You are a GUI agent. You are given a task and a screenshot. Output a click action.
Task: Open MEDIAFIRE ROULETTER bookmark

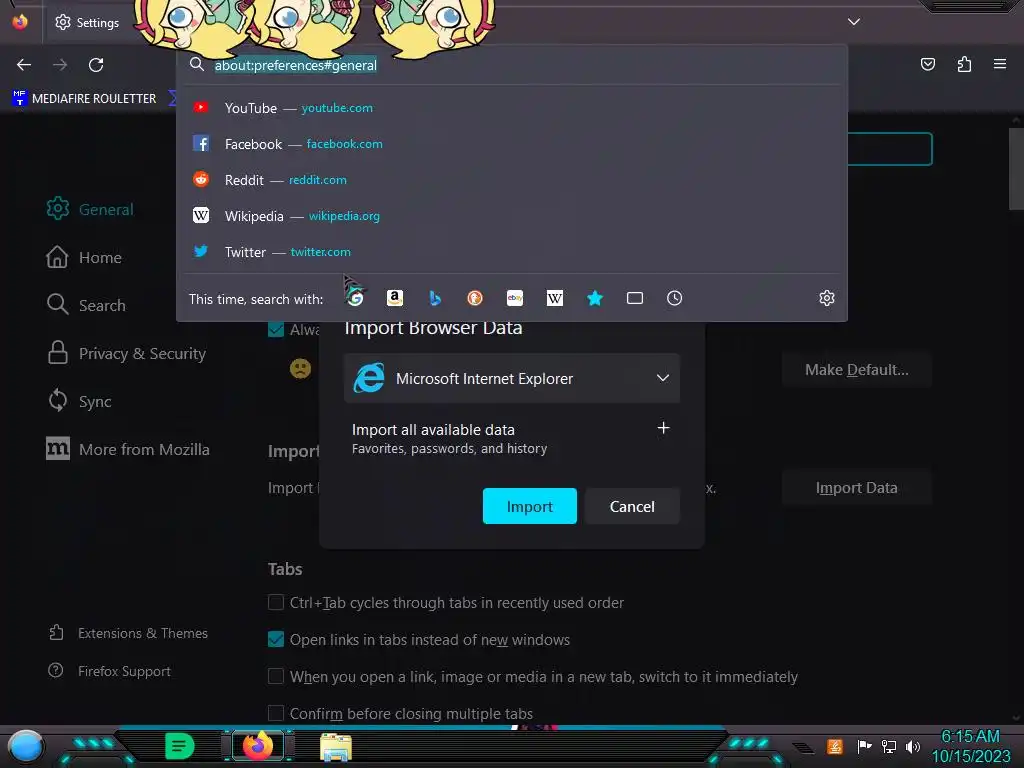(x=85, y=99)
